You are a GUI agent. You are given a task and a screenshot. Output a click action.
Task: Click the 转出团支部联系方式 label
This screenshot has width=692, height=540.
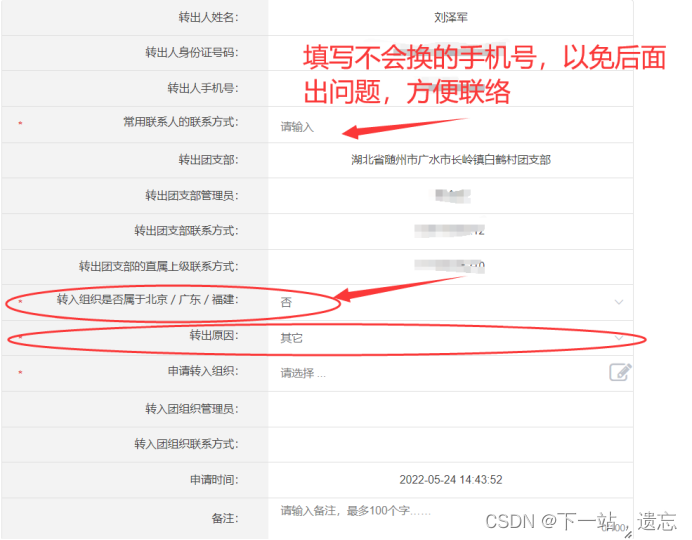(x=186, y=231)
